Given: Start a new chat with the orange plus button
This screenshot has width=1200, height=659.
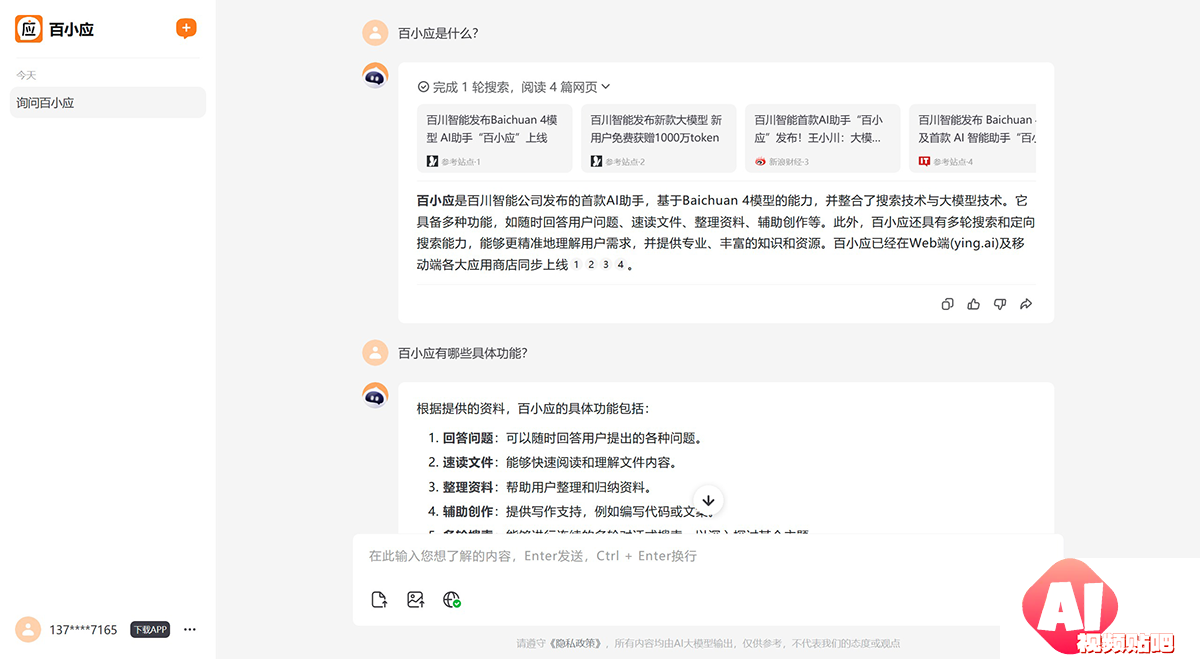Looking at the screenshot, I should click(x=186, y=28).
